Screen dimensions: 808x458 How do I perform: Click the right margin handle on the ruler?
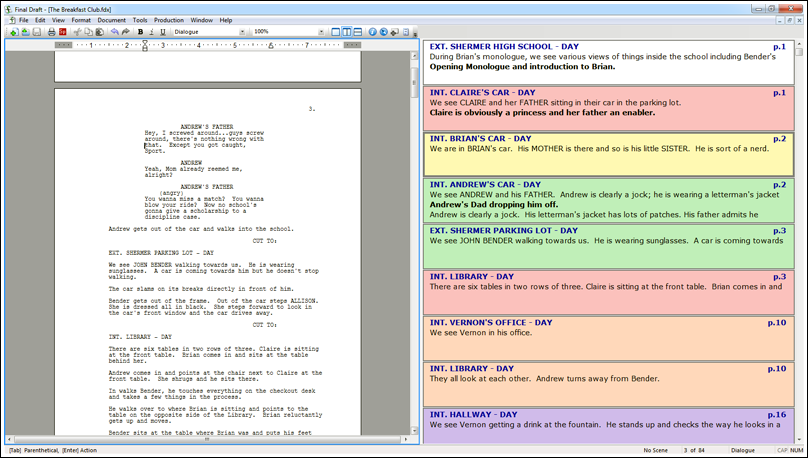pyautogui.click(x=352, y=45)
